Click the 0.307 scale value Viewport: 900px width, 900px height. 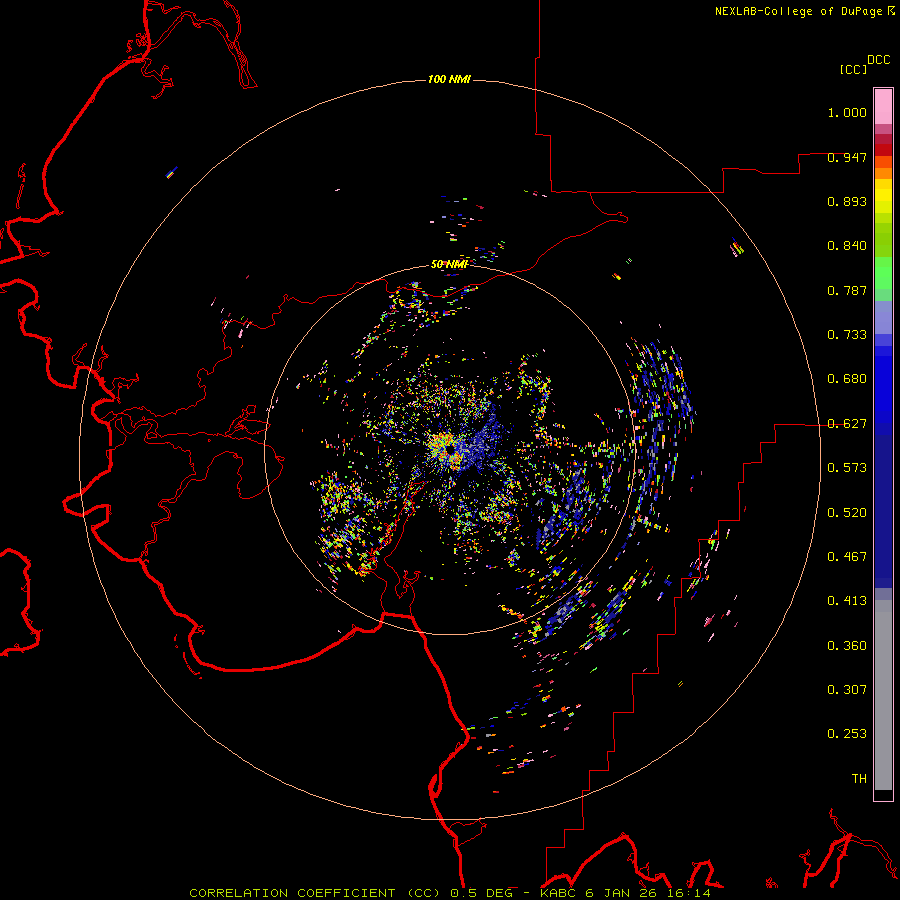pos(847,689)
